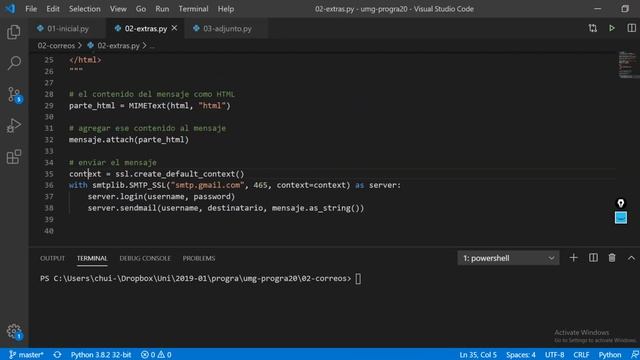Select Python 3.8.2 32-bit interpreter

[101, 355]
